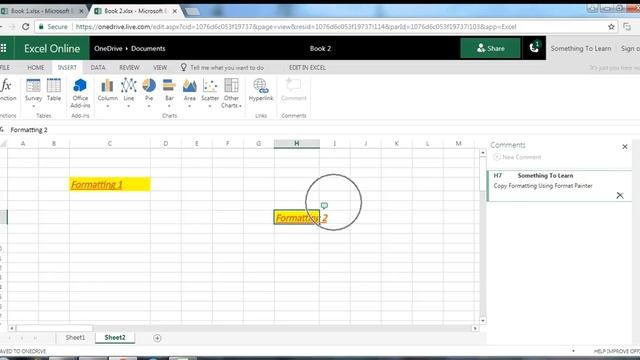The height and width of the screenshot is (360, 640).
Task: Insert a Table from the ribbon
Action: tap(53, 90)
